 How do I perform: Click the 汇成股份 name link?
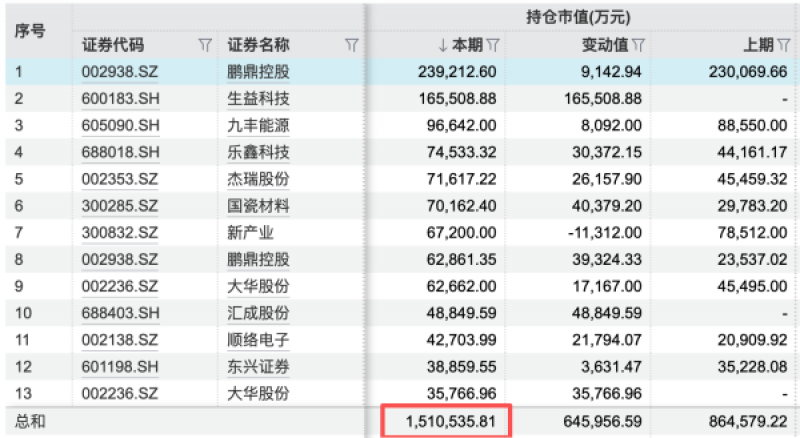(258, 313)
